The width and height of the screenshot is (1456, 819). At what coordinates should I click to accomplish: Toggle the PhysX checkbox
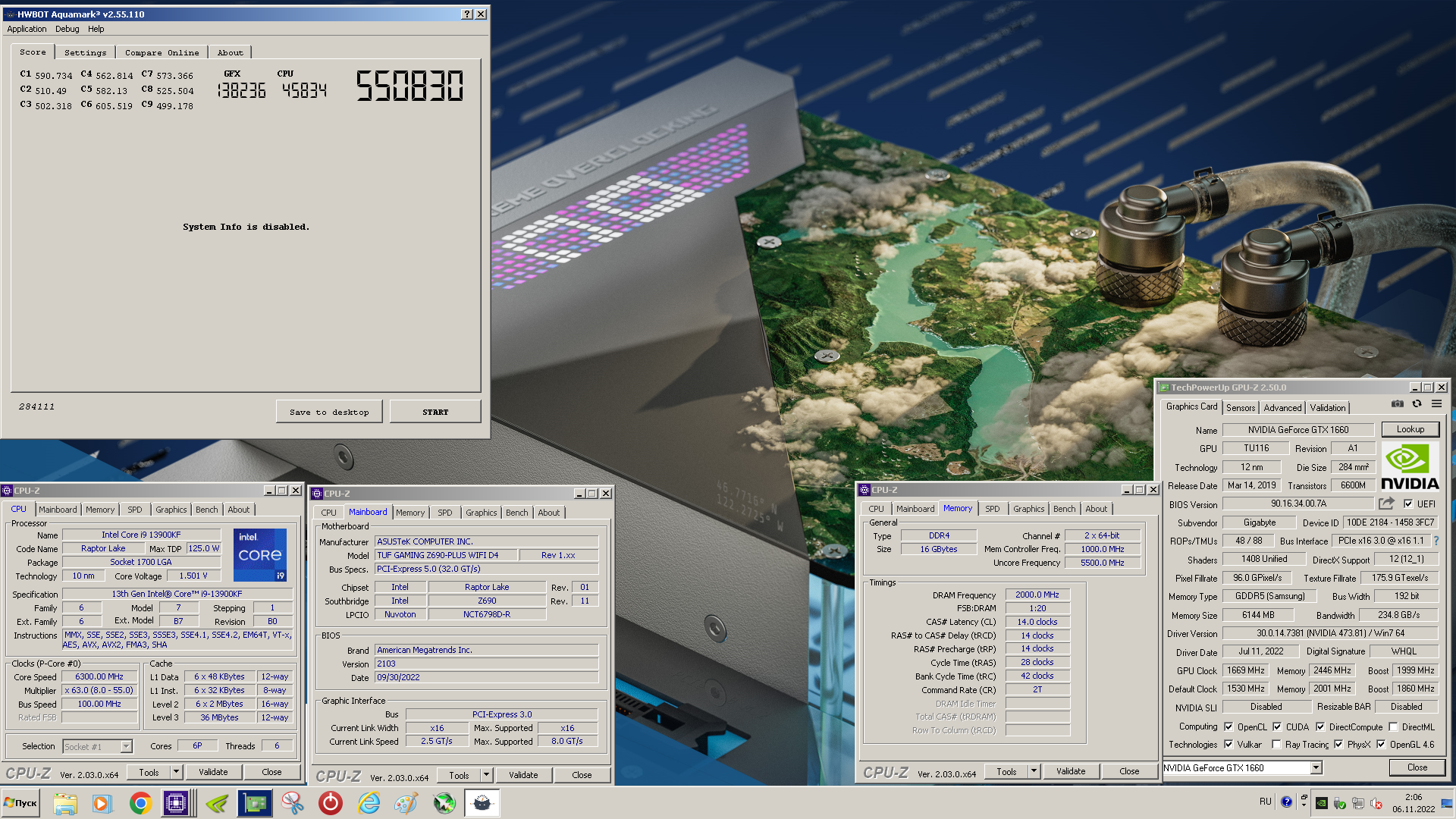pos(1338,744)
